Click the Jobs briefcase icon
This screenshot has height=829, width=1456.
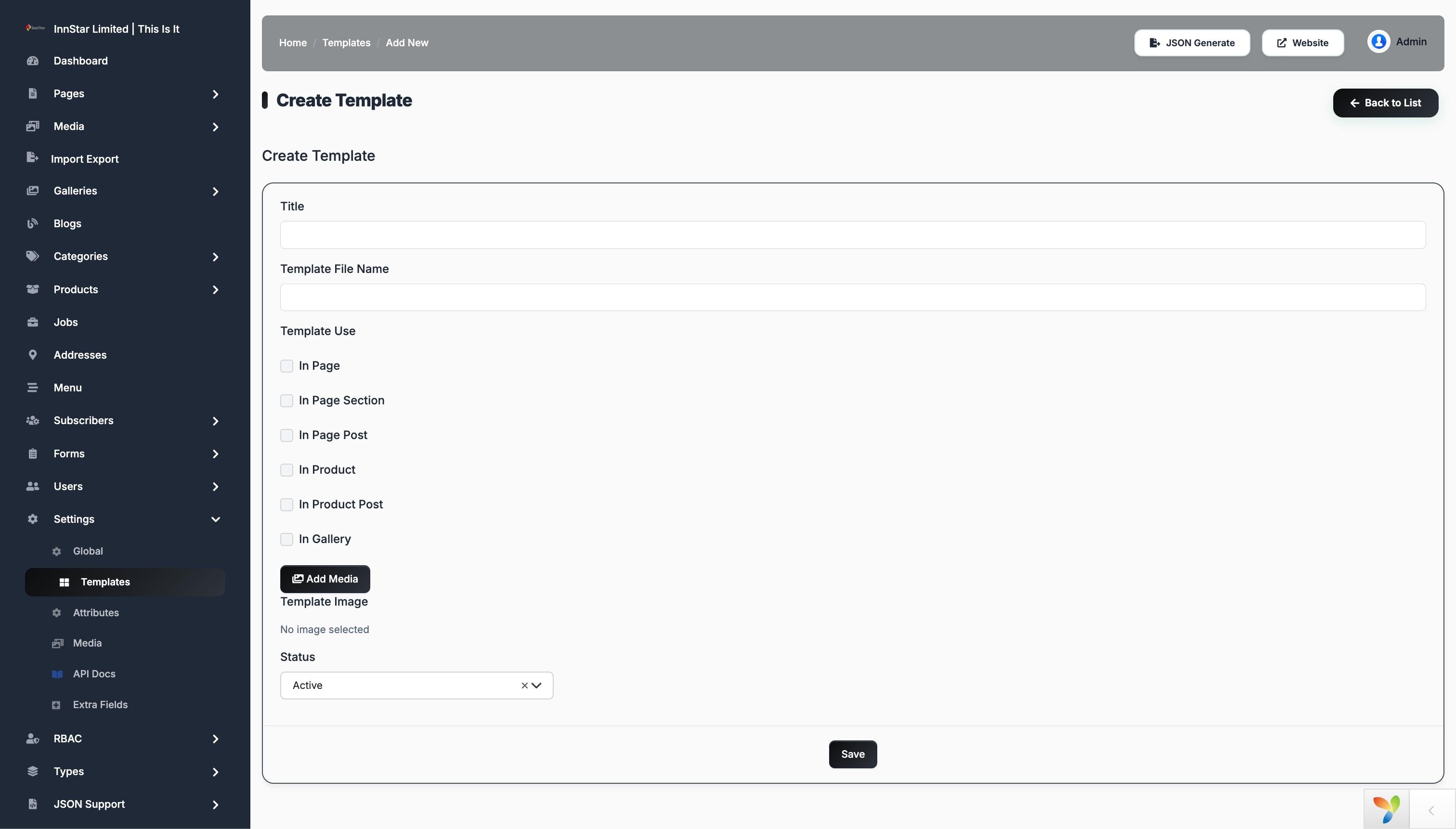[32, 322]
